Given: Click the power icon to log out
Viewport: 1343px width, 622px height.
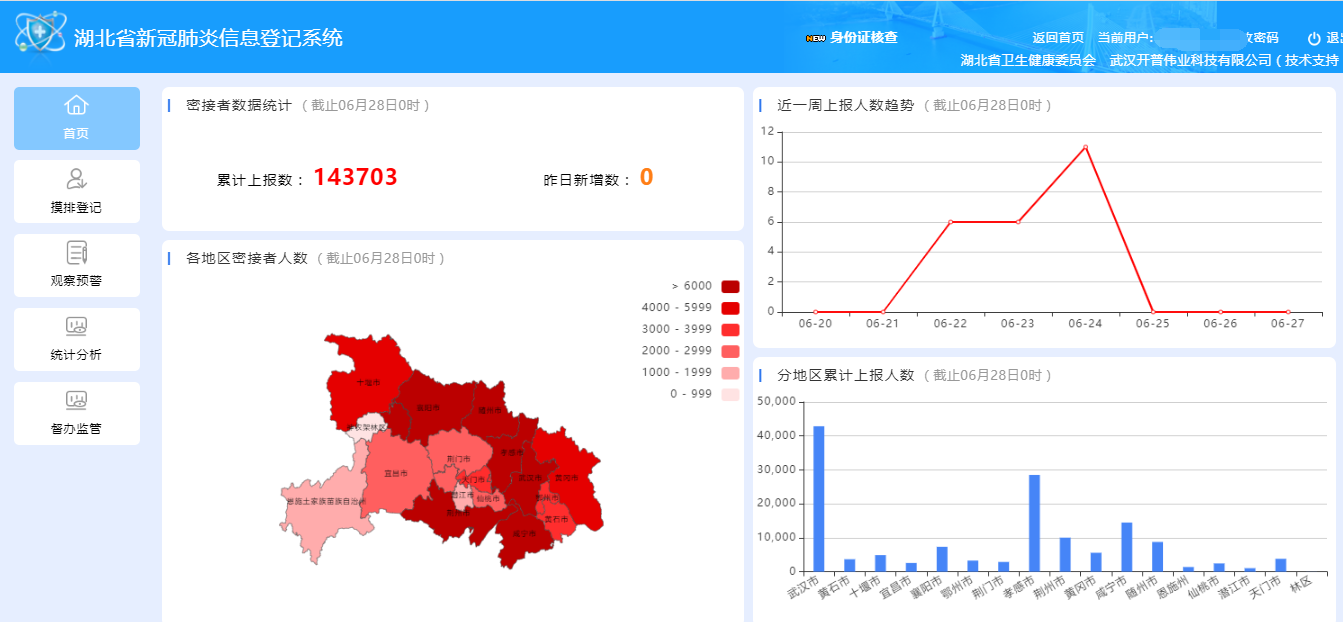Looking at the screenshot, I should tap(1314, 39).
